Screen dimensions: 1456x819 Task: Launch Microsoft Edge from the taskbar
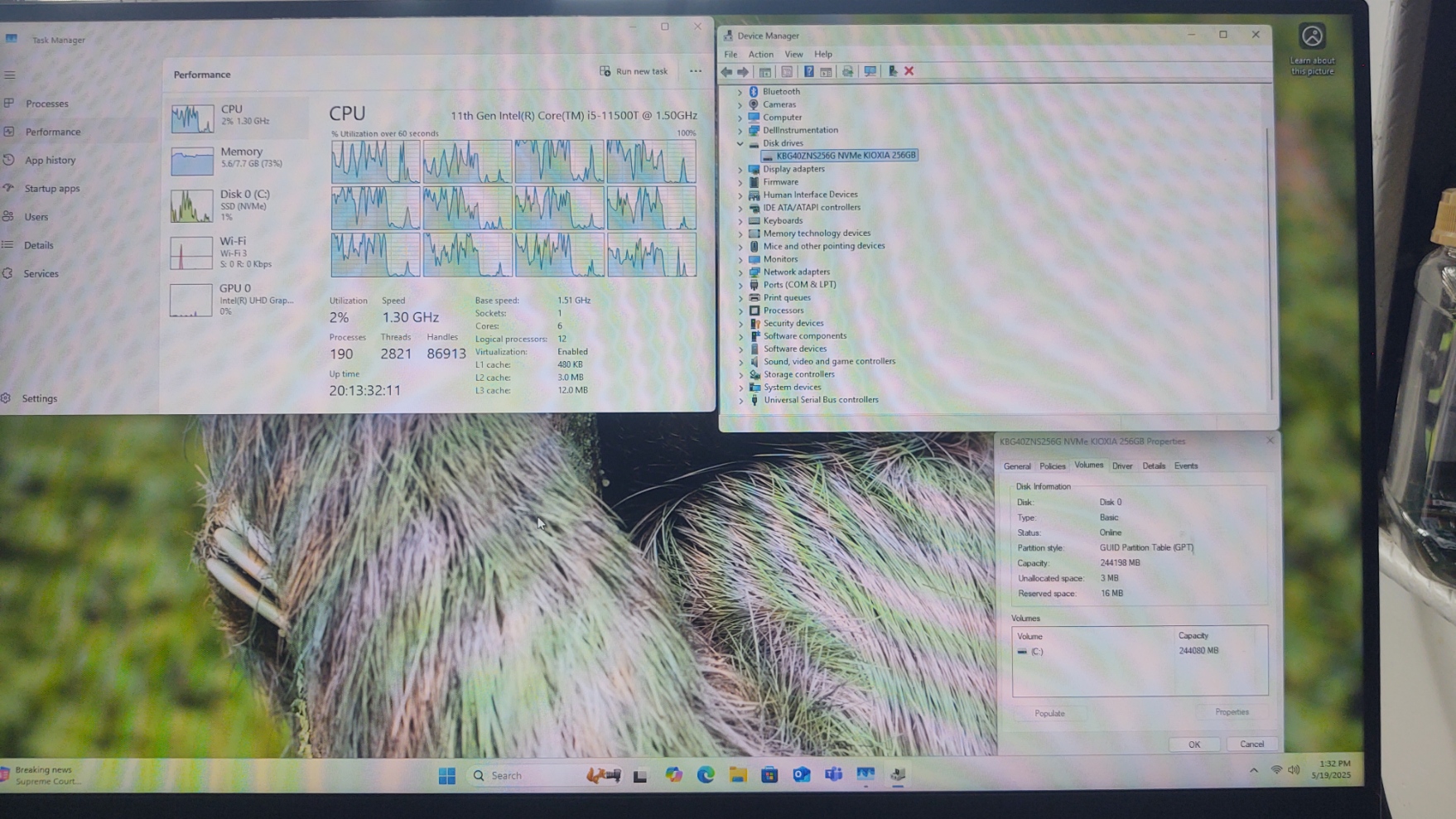706,775
